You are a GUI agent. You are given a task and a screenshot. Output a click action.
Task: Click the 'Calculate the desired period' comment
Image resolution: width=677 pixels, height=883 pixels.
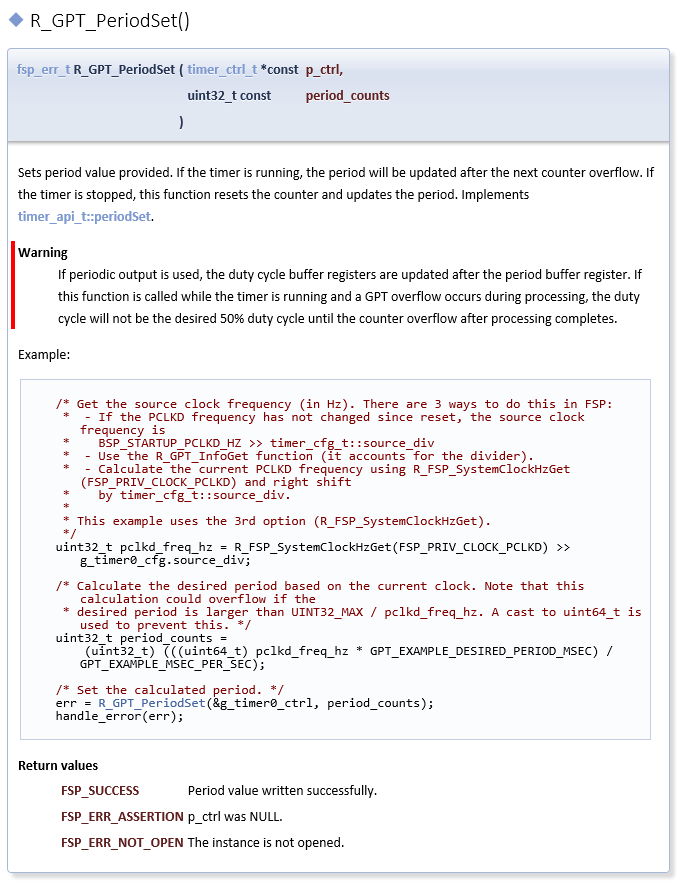320,586
